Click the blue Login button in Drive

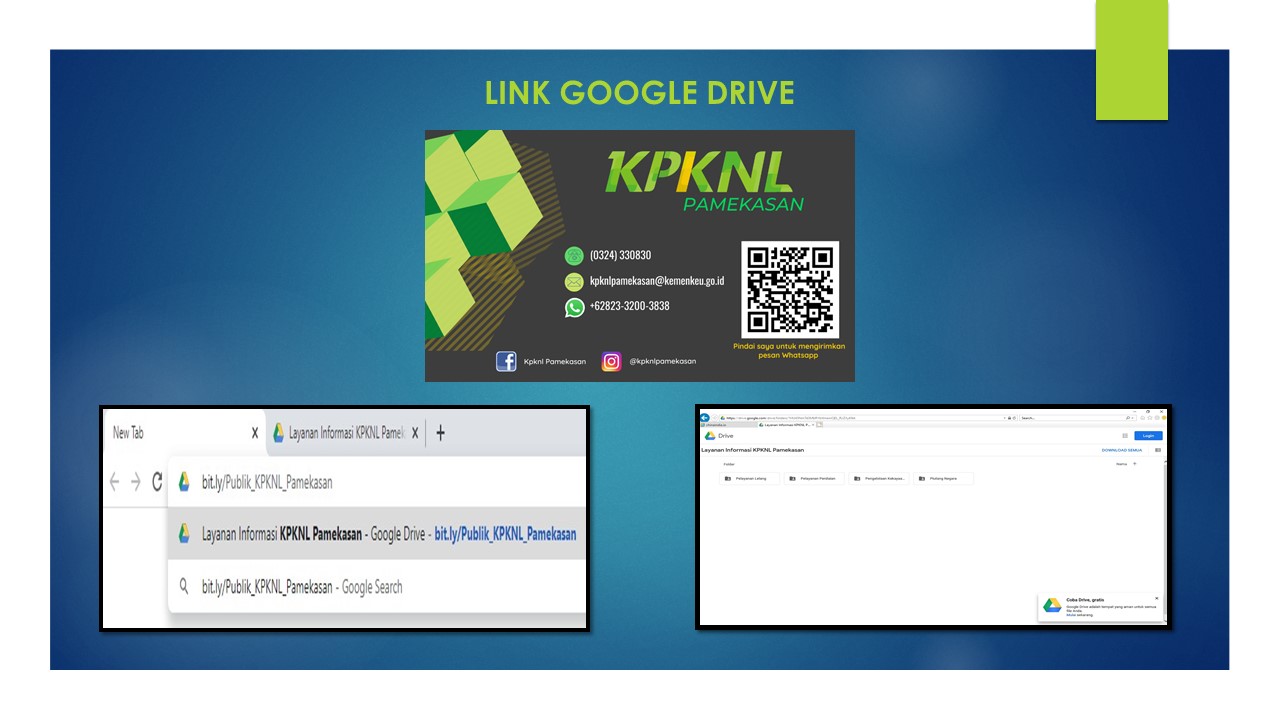(1148, 436)
